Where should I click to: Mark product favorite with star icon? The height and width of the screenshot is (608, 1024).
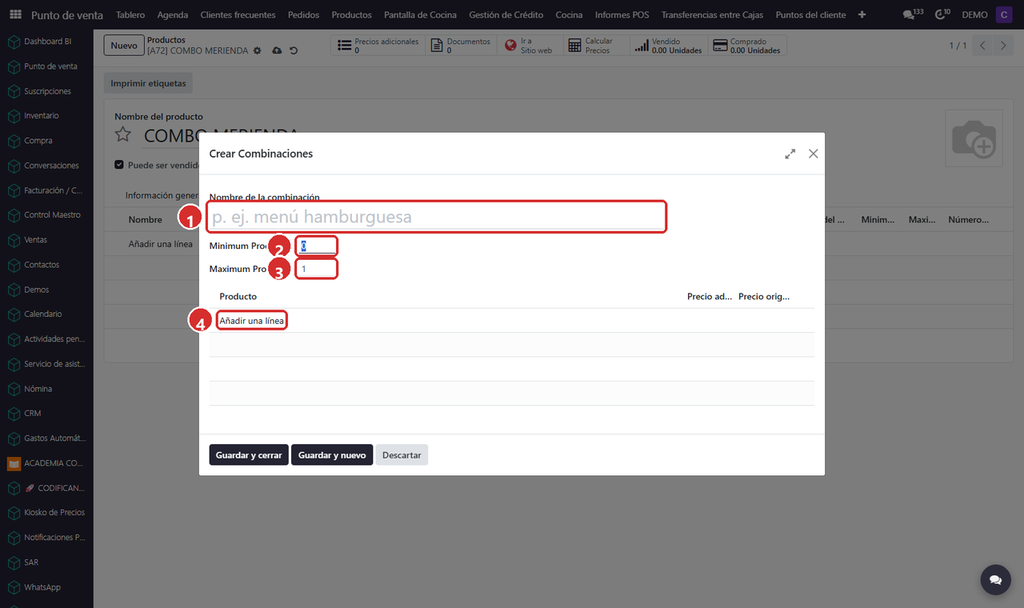tap(123, 135)
